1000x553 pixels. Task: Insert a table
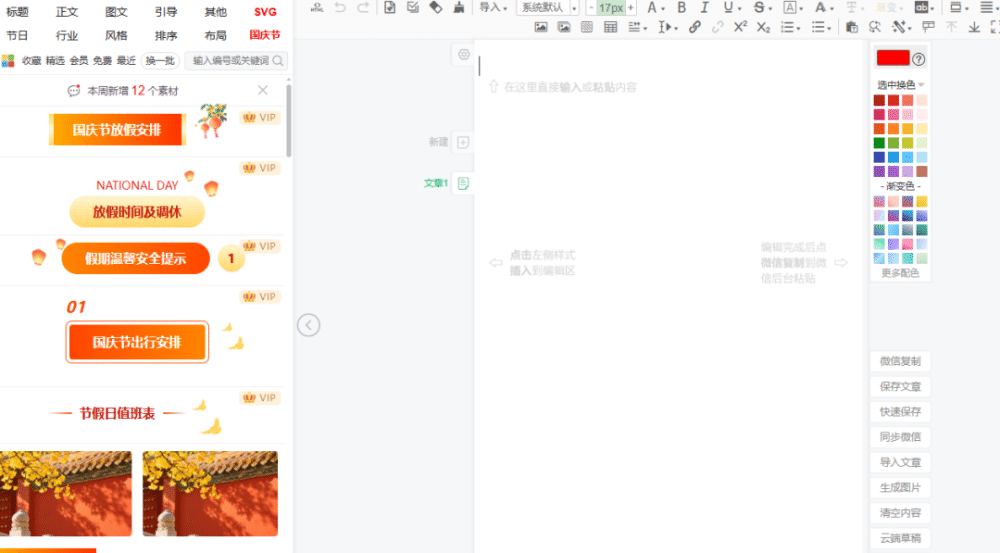[610, 27]
